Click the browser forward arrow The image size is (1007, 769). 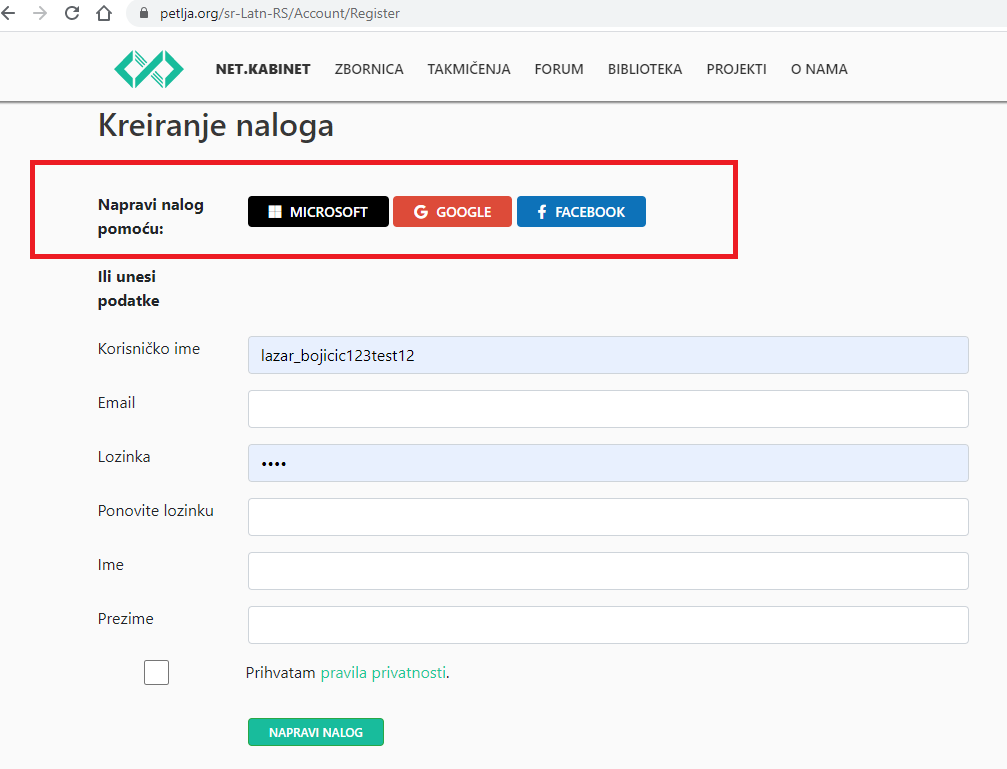pyautogui.click(x=40, y=14)
